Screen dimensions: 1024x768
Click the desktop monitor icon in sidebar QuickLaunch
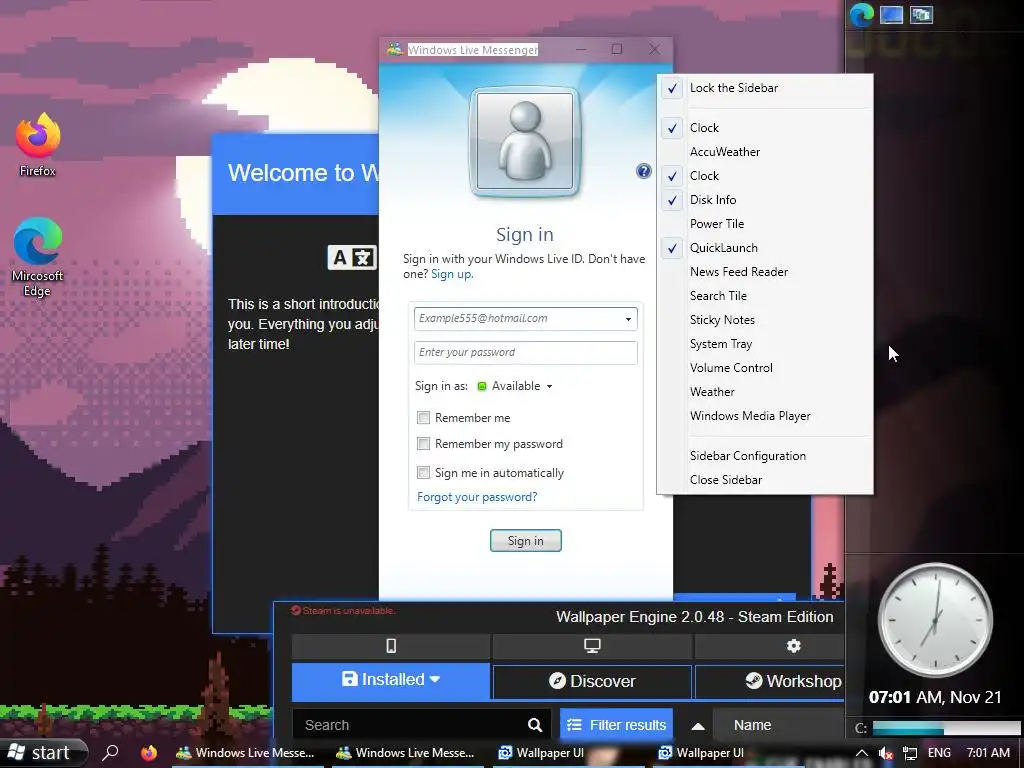click(x=891, y=14)
